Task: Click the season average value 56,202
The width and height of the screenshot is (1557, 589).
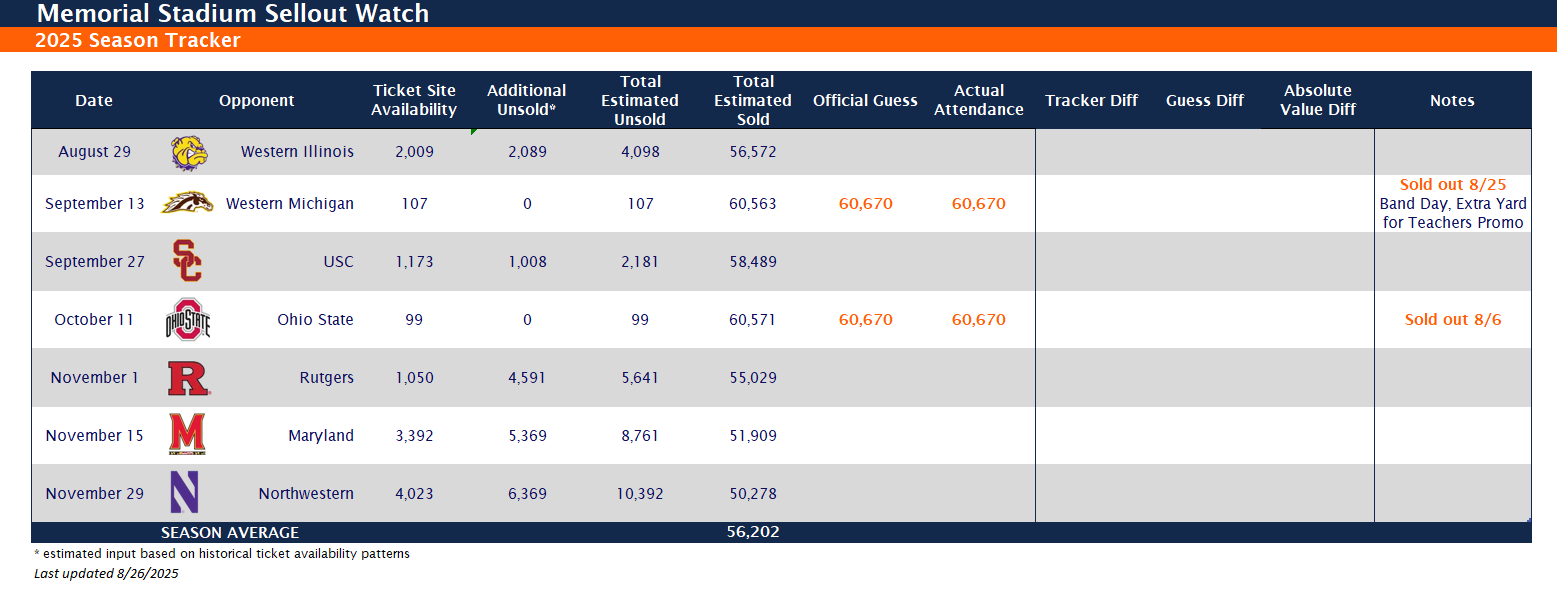Action: (753, 532)
